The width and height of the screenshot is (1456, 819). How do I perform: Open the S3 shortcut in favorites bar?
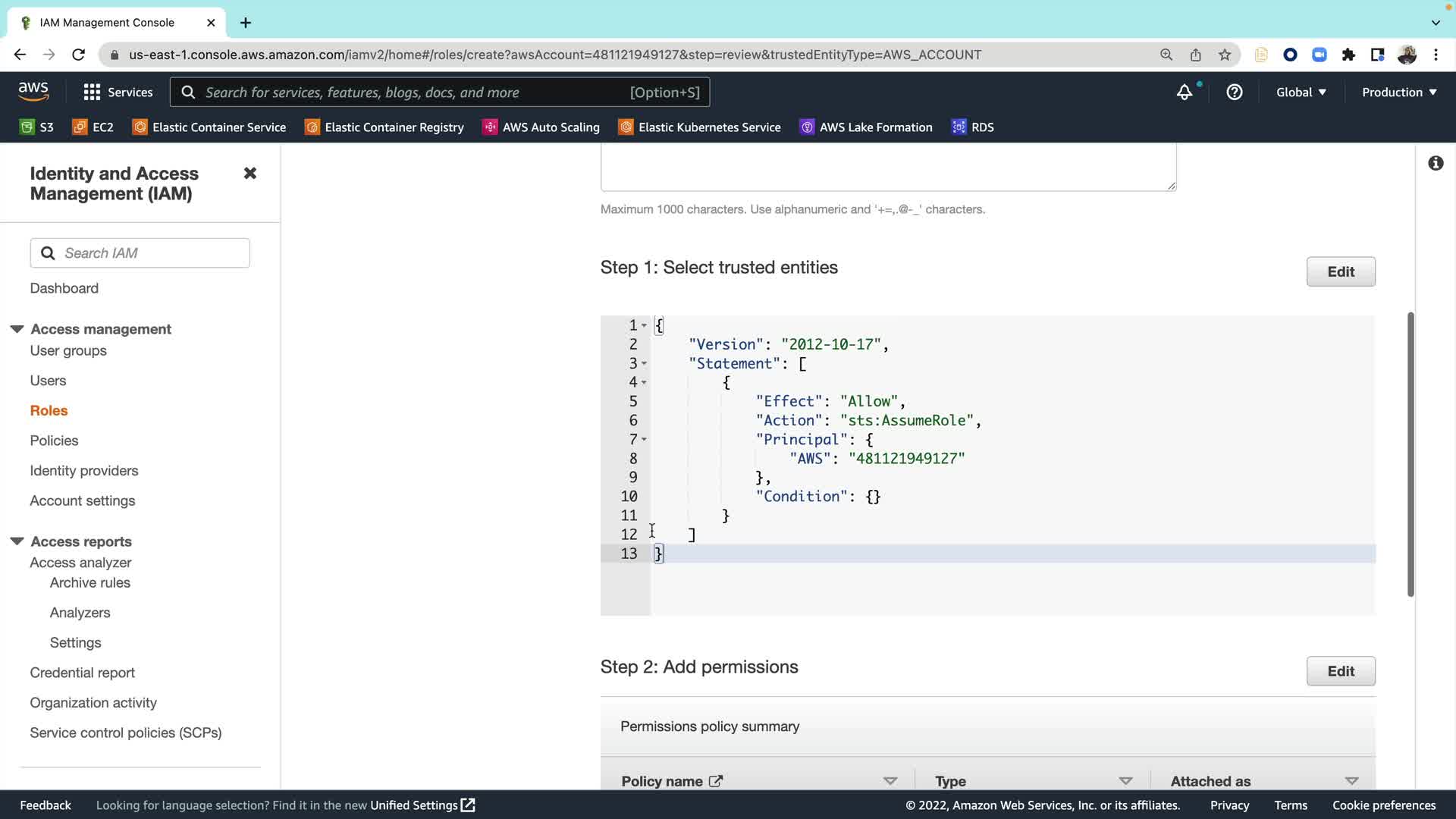[x=36, y=127]
